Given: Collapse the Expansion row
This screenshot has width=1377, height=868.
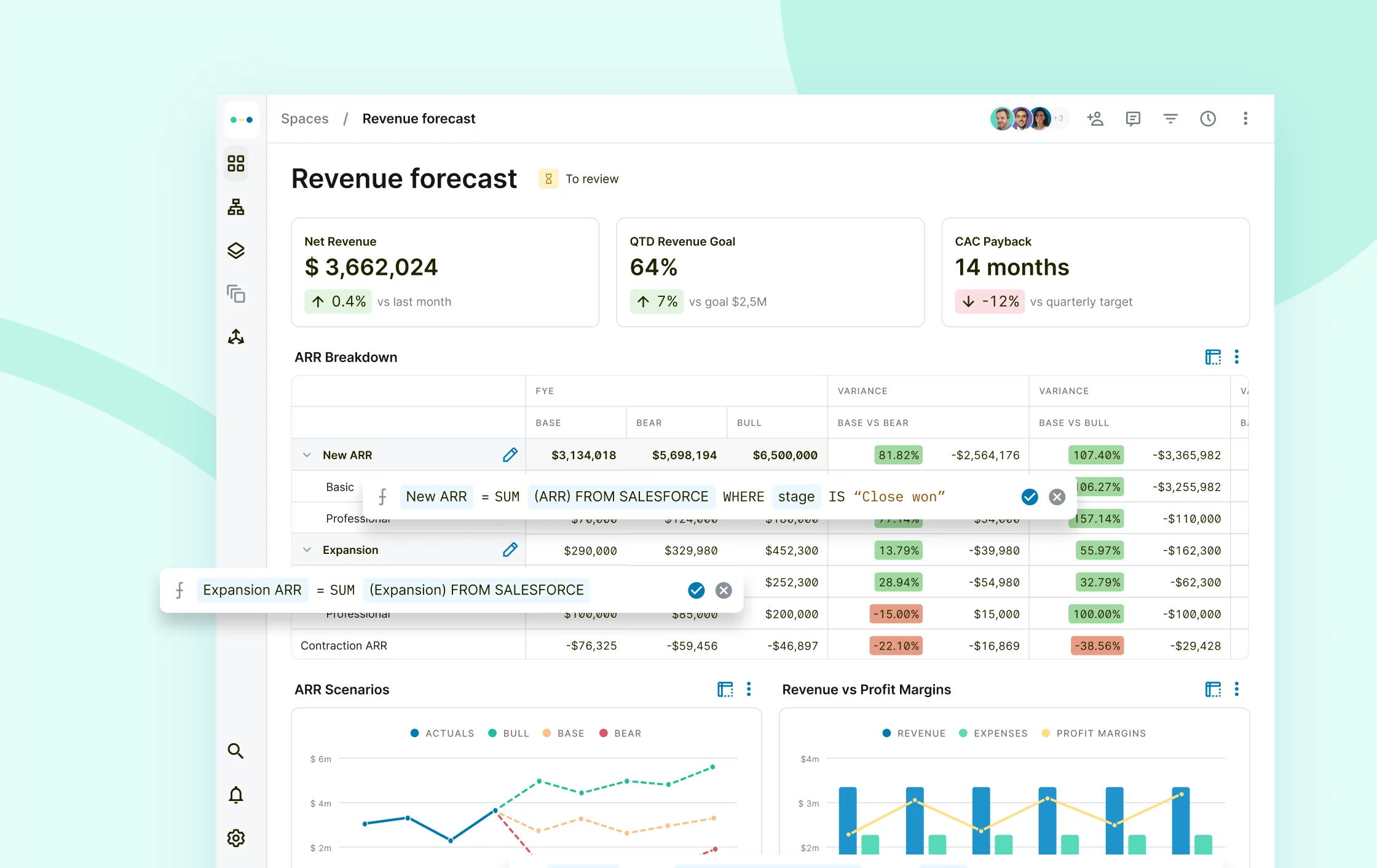Looking at the screenshot, I should [307, 550].
